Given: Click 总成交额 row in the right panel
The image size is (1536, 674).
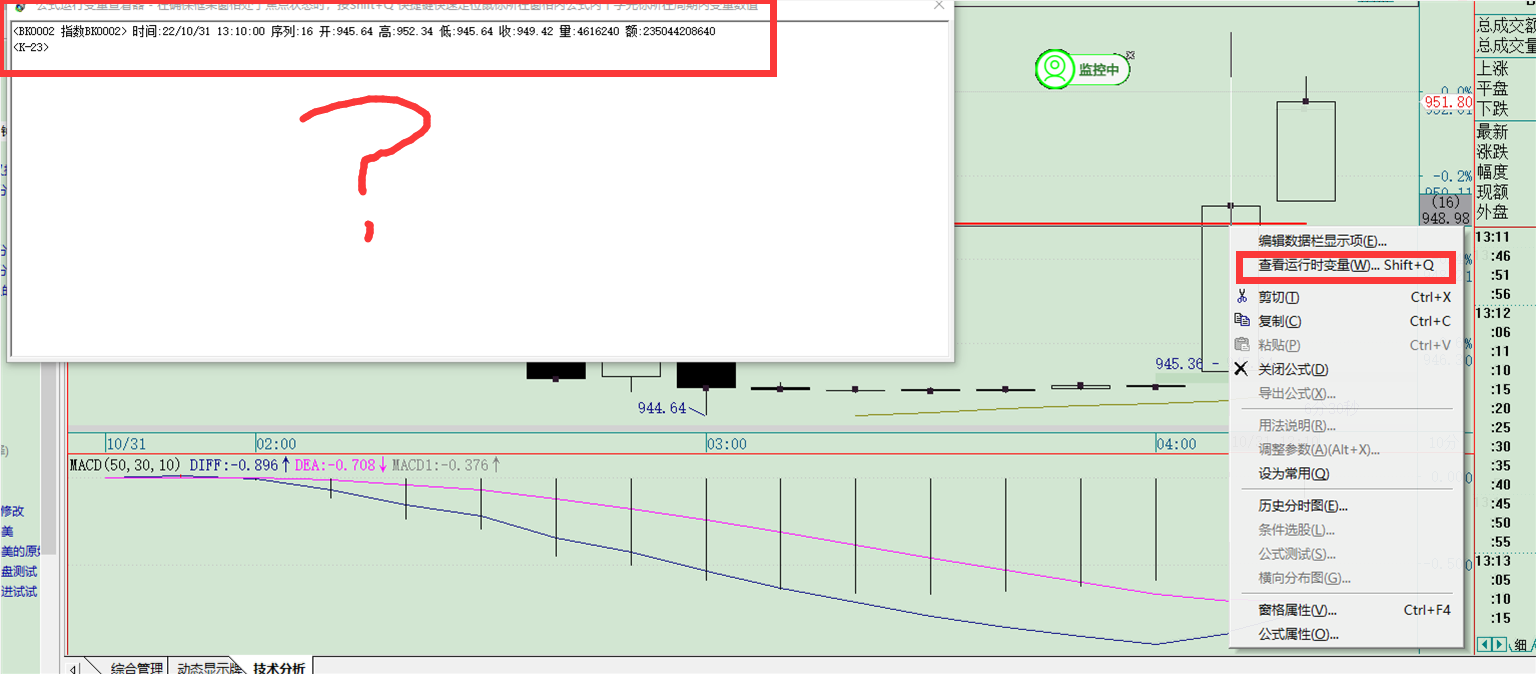Looking at the screenshot, I should click(1506, 25).
